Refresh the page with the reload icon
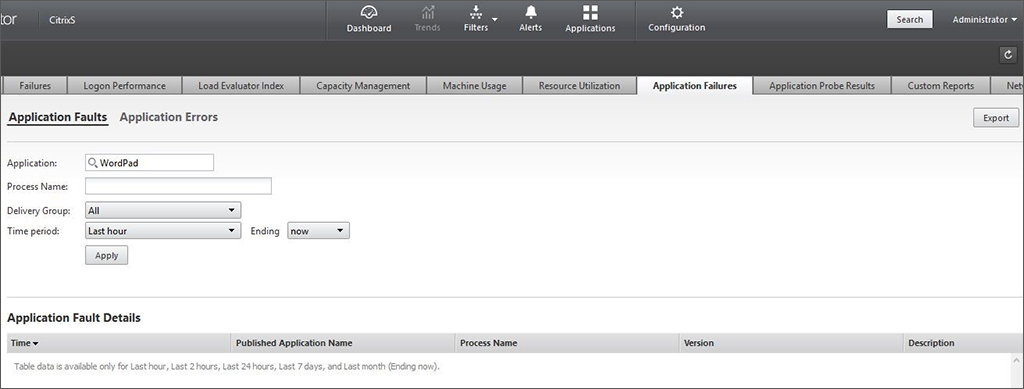1024x389 pixels. 1008,55
